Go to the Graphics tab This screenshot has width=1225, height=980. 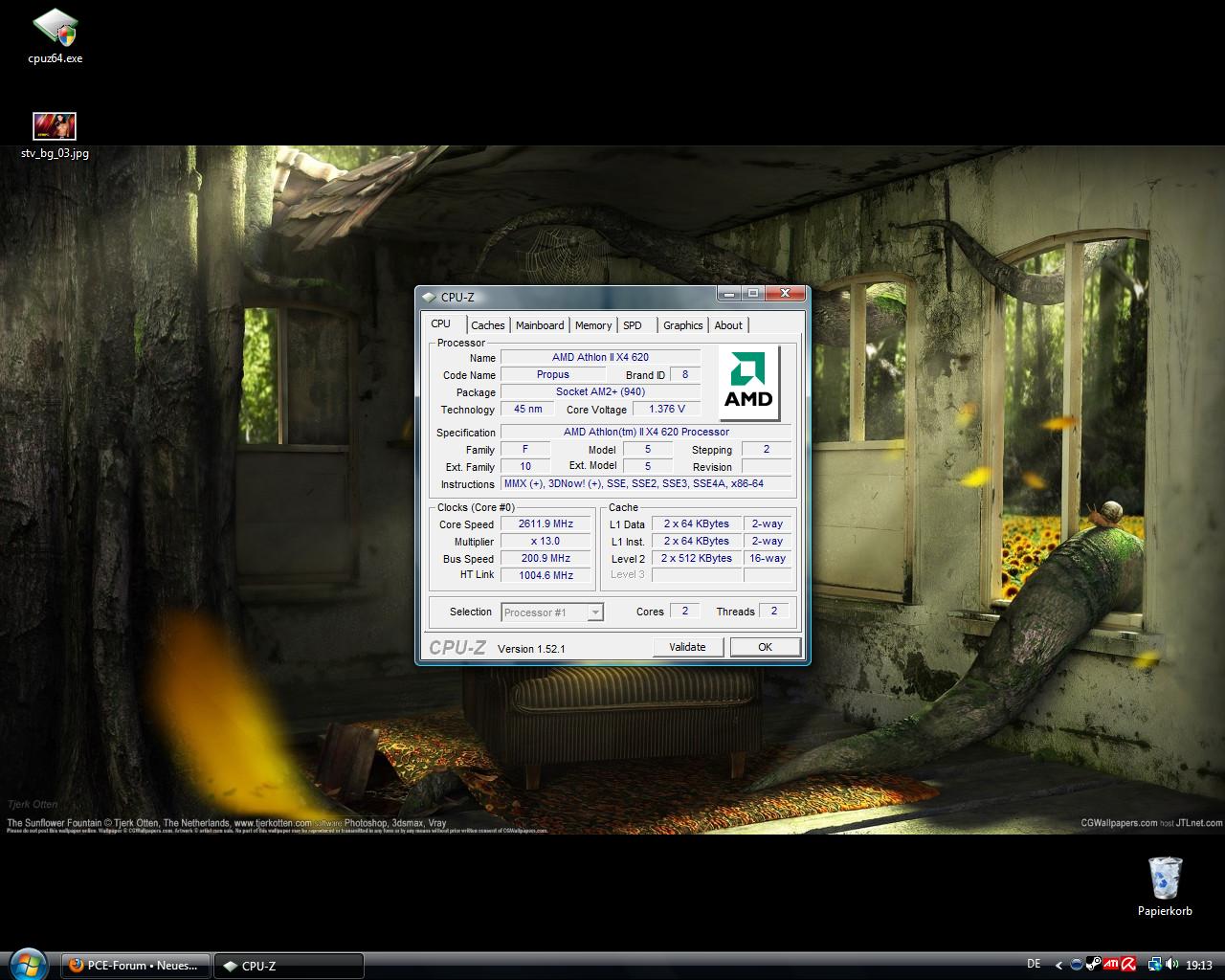682,325
